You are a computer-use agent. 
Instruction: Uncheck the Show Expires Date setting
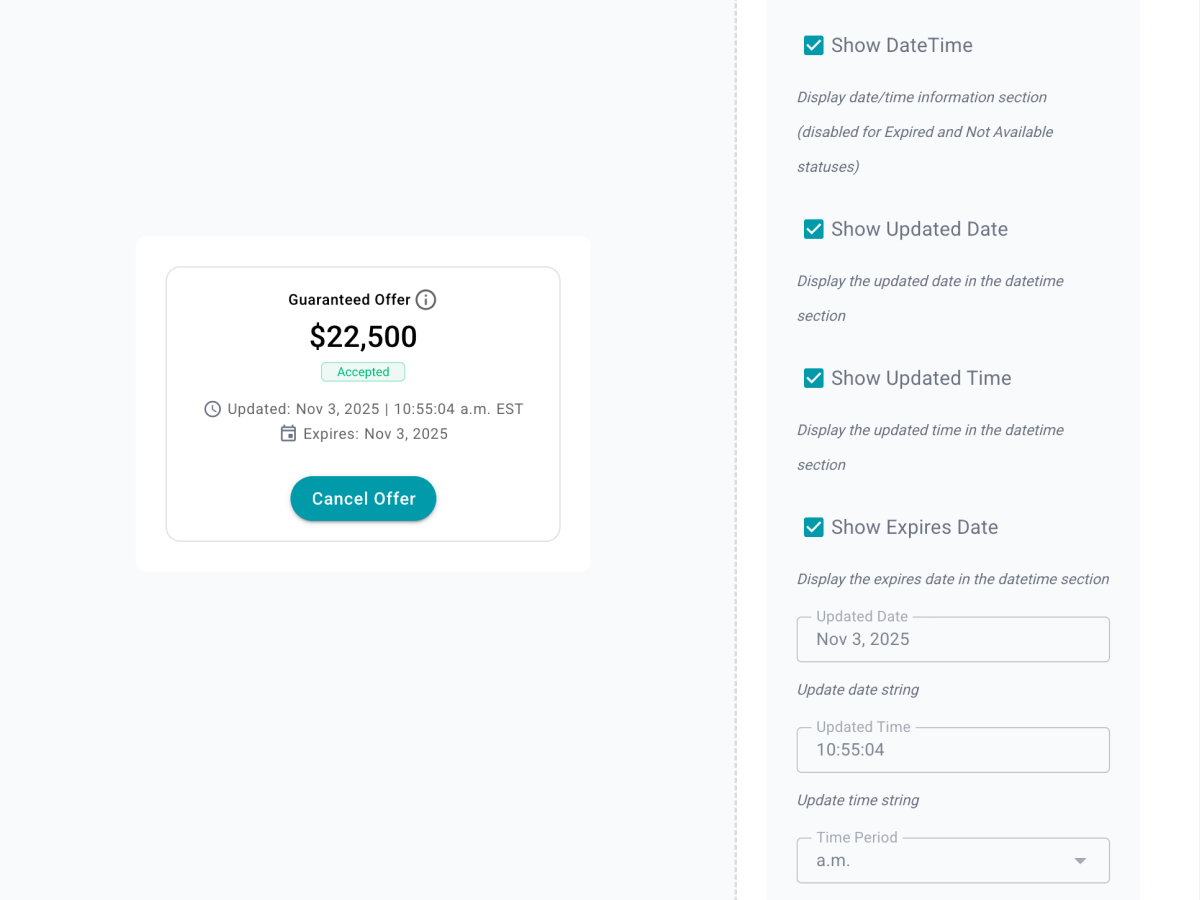click(x=813, y=527)
